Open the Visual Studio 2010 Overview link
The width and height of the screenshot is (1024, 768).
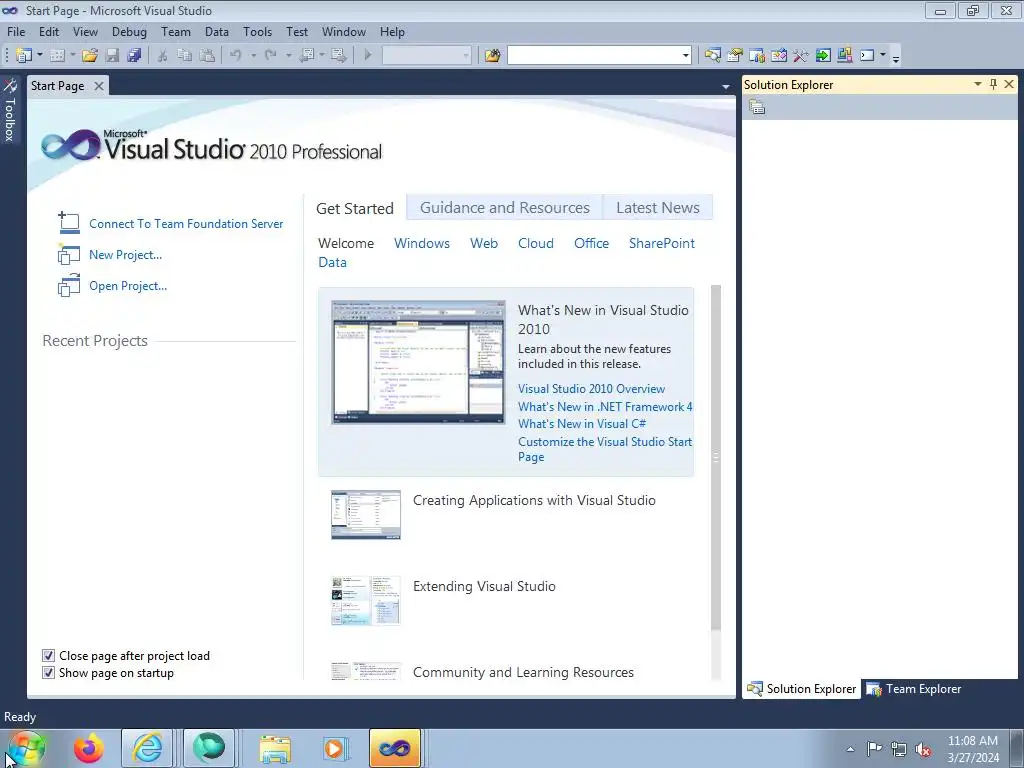[x=591, y=389]
